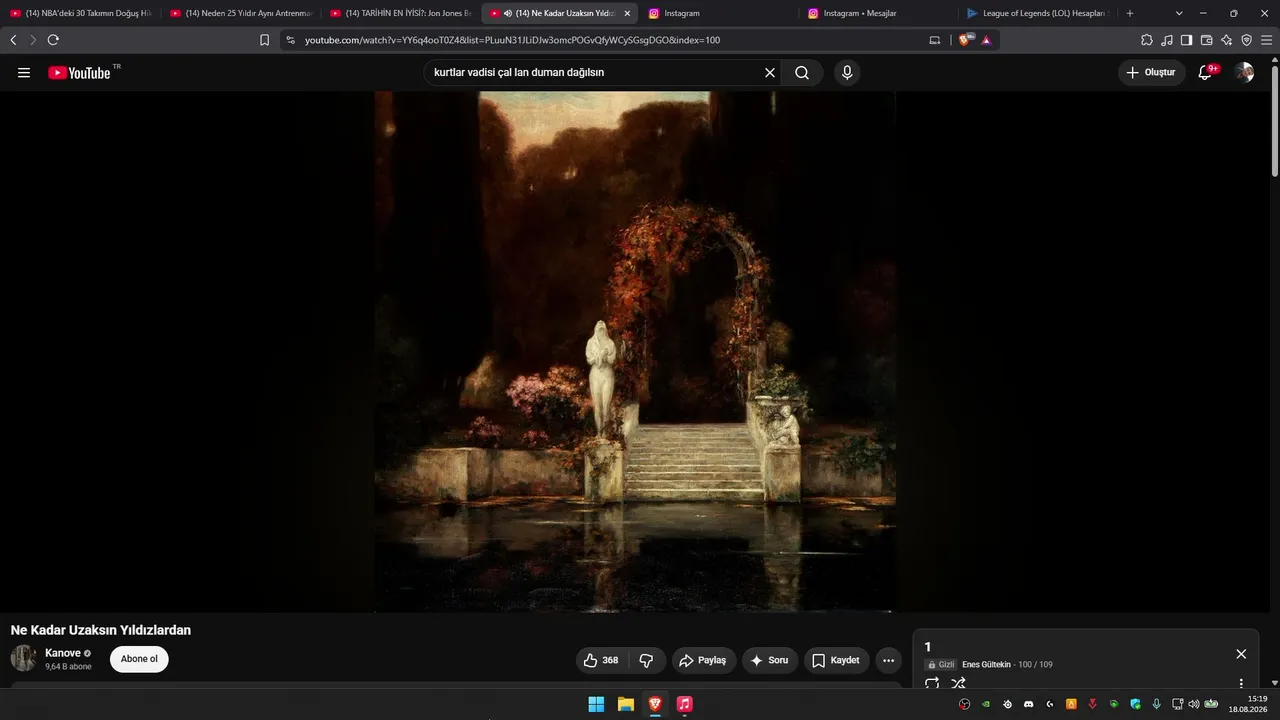Open the browser main menu

pyautogui.click(x=1267, y=40)
